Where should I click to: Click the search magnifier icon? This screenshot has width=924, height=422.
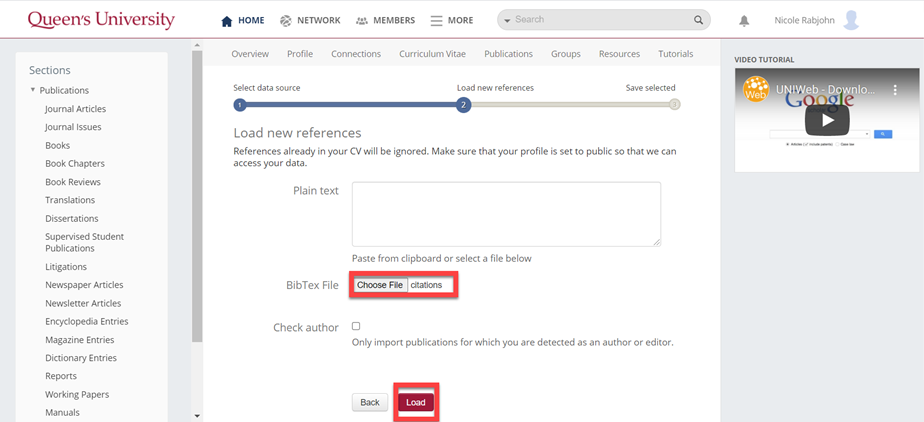[x=698, y=20]
